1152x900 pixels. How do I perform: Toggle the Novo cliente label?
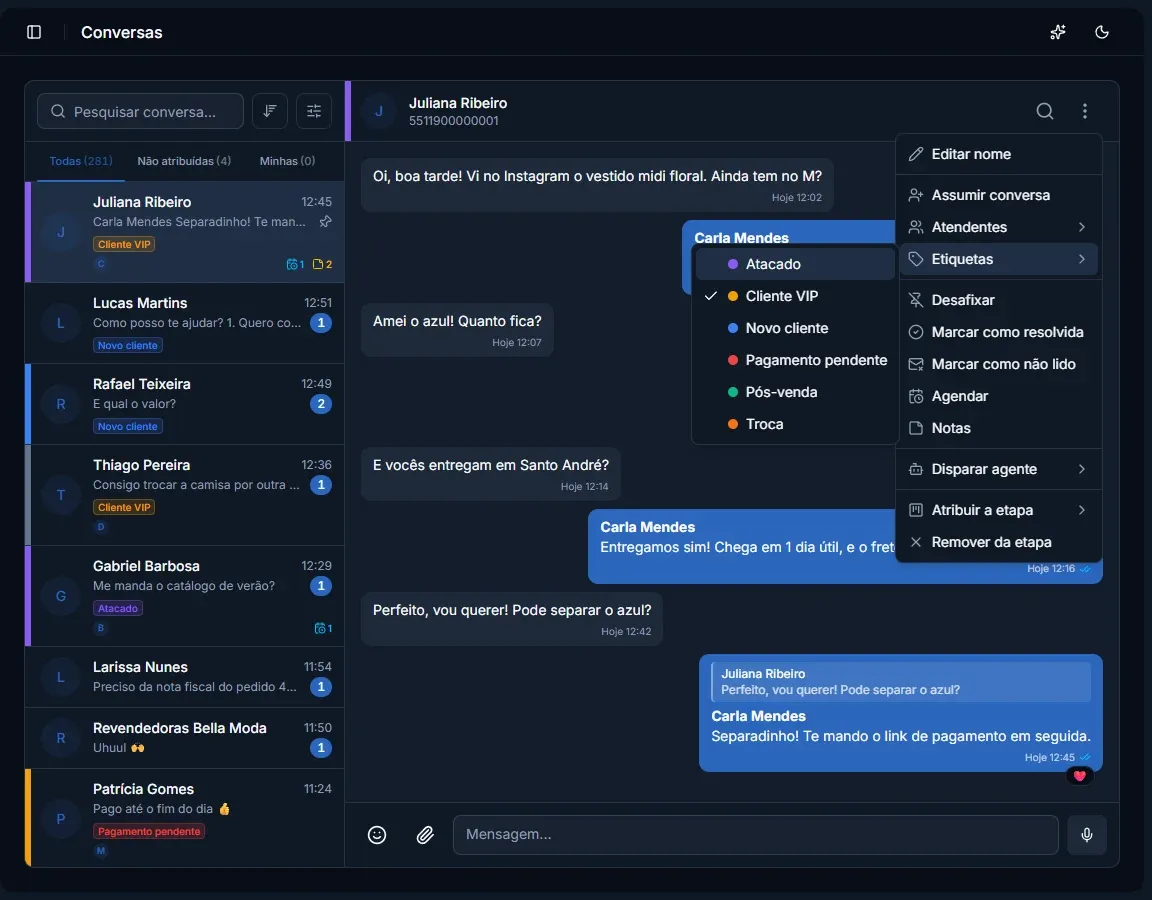(x=795, y=328)
